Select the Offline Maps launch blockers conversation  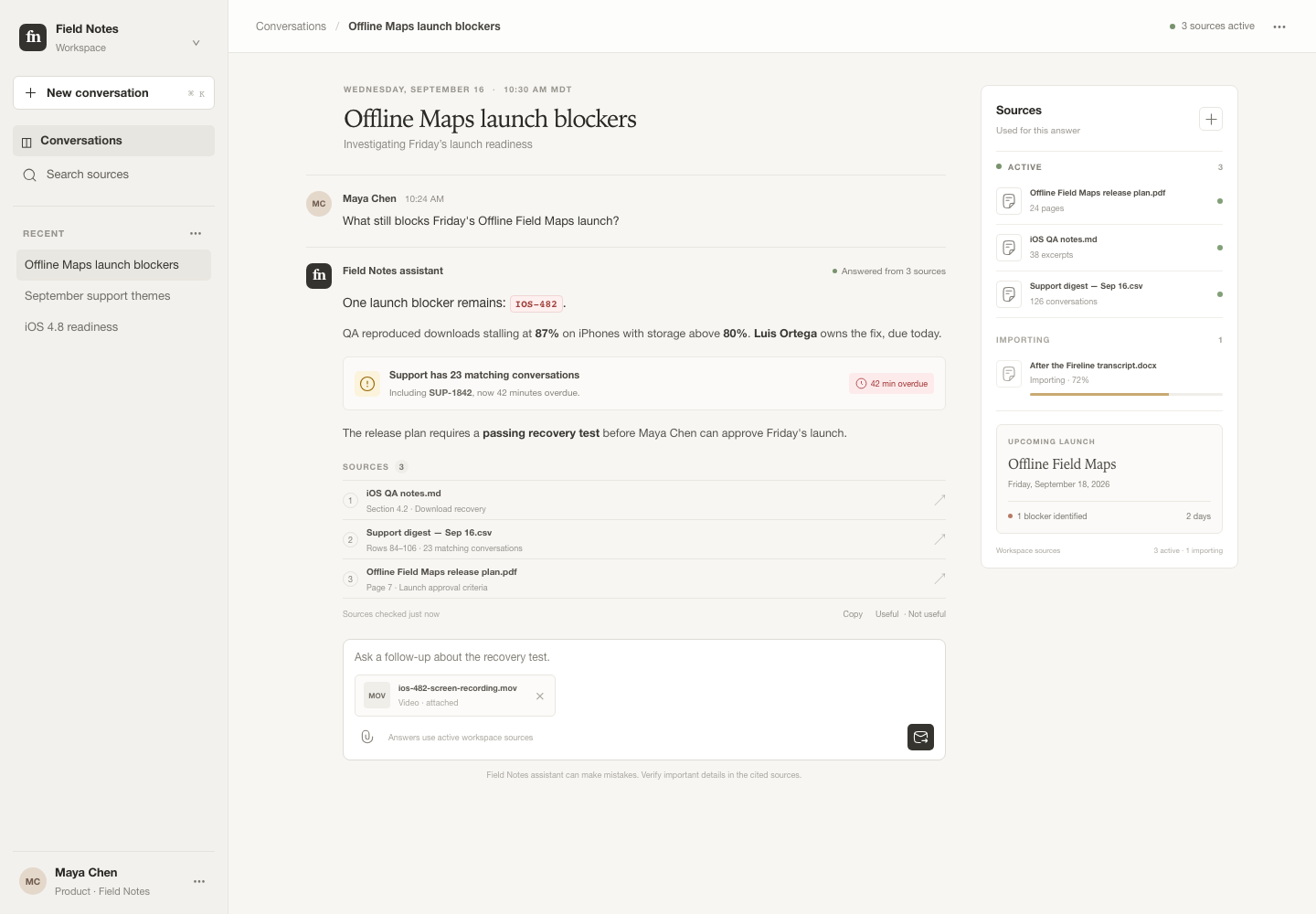tap(113, 265)
